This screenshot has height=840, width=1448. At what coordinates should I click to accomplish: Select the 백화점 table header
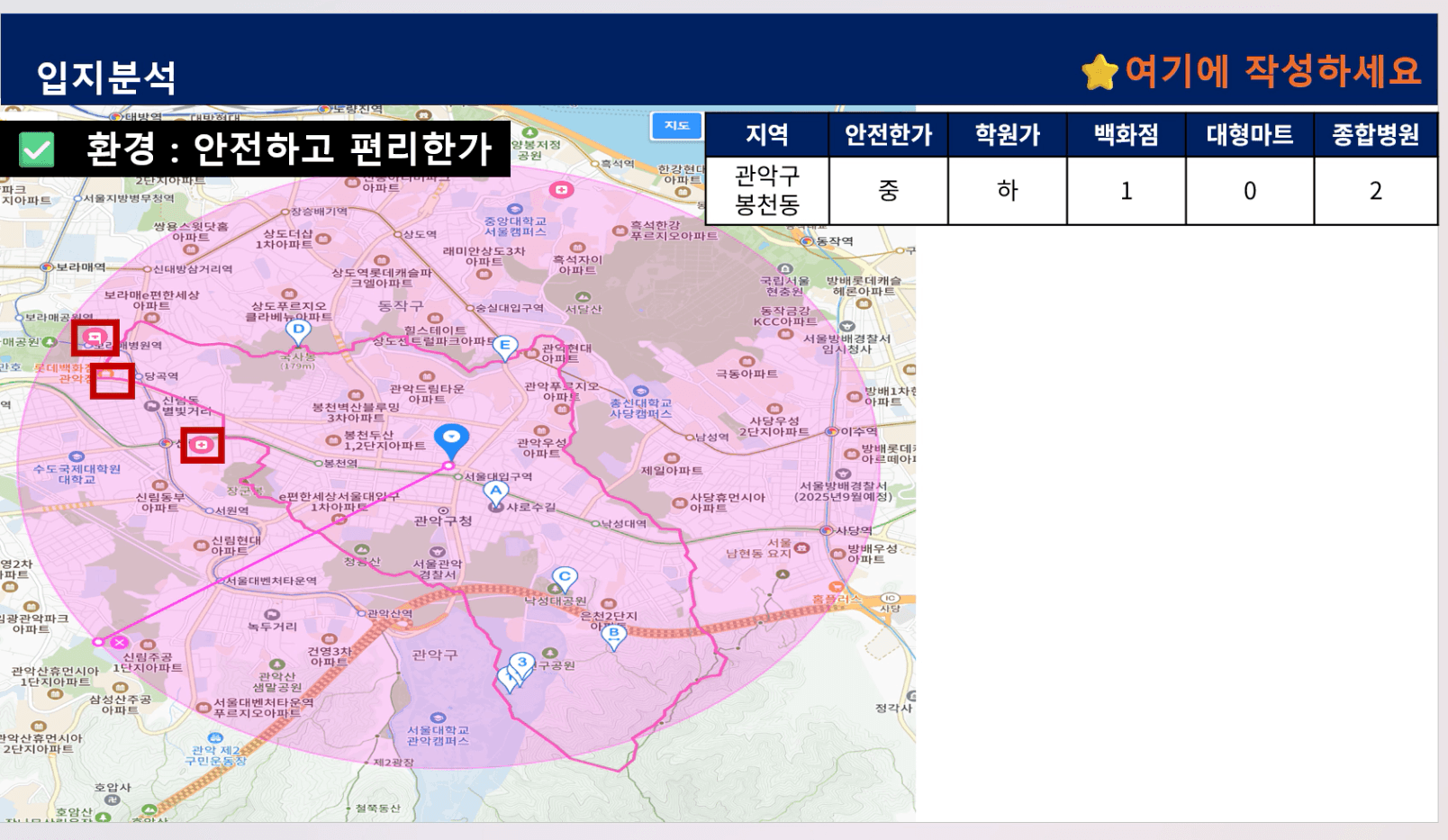click(x=1127, y=135)
